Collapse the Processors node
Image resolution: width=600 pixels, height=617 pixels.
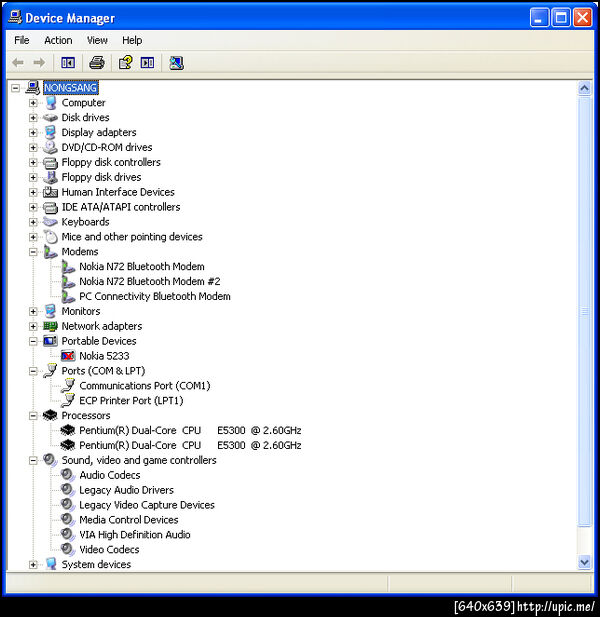pyautogui.click(x=33, y=416)
